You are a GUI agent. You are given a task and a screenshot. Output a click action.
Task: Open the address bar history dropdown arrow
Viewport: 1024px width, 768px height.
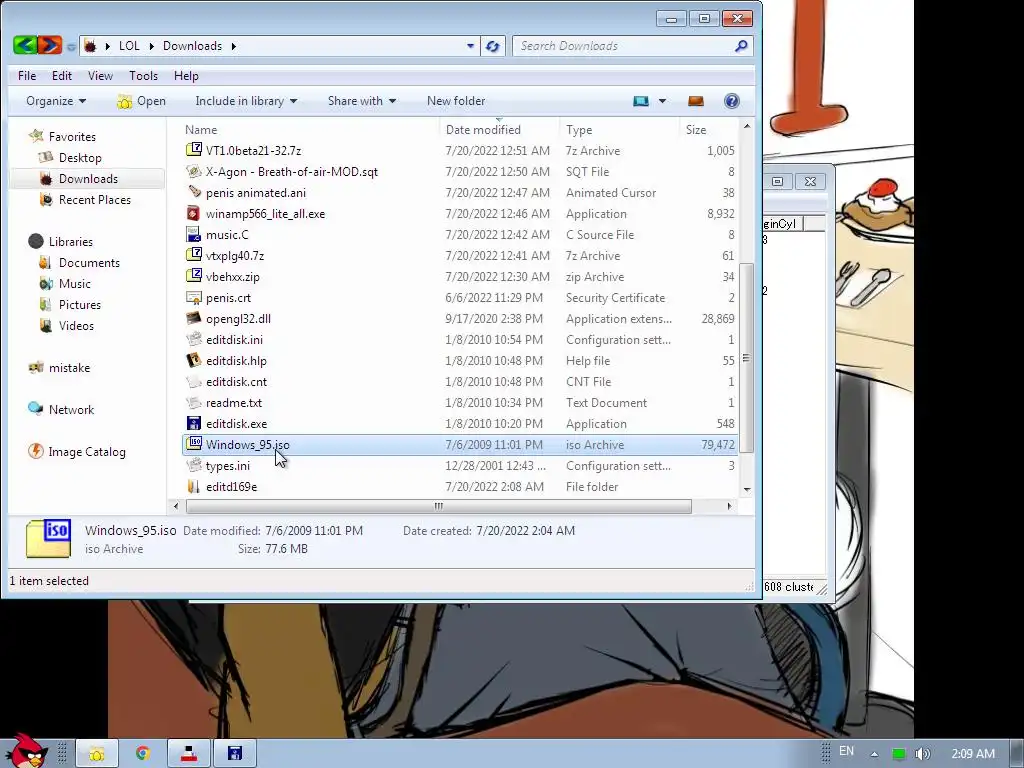click(x=470, y=46)
